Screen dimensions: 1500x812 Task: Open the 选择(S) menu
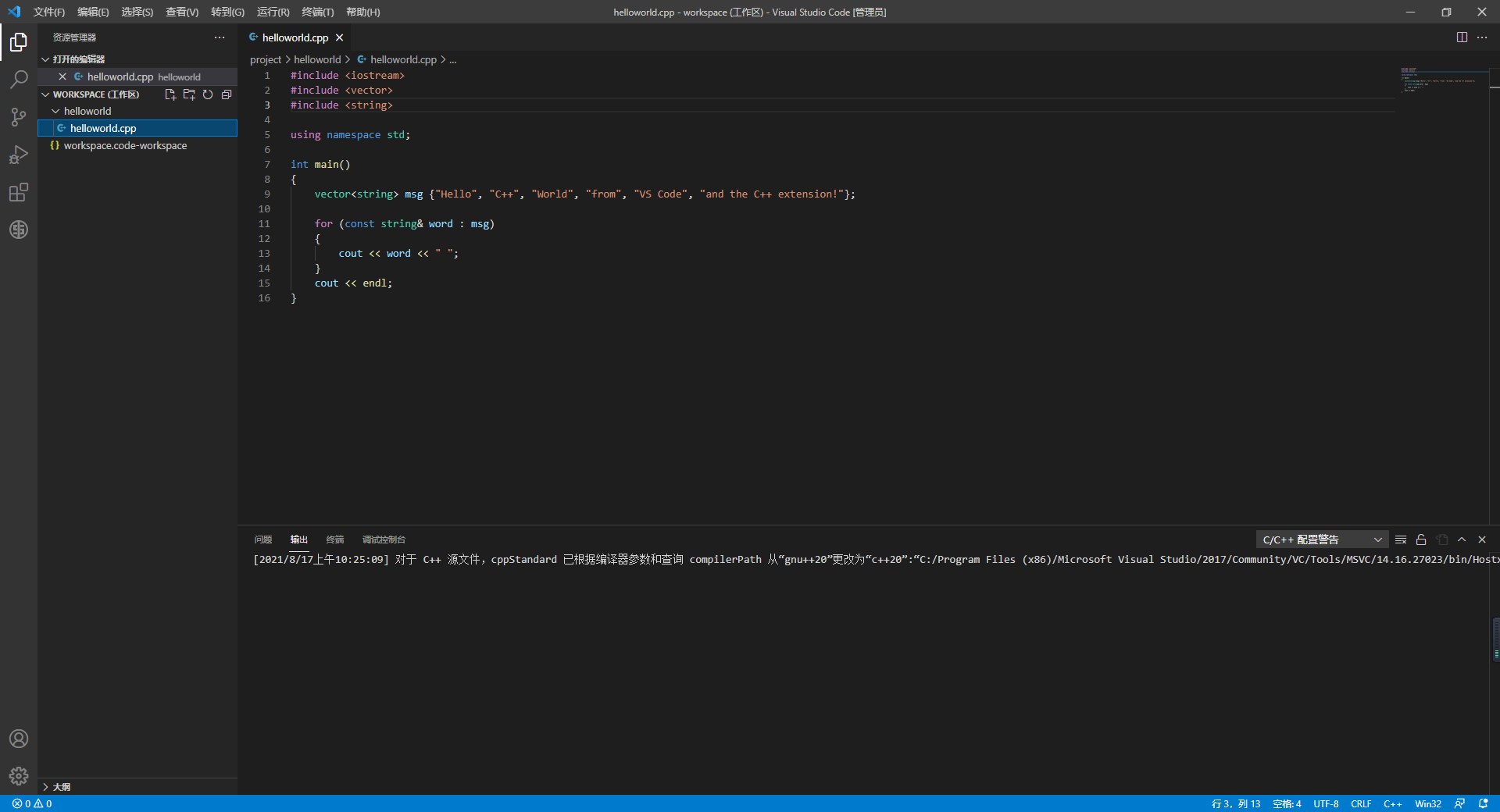[137, 12]
